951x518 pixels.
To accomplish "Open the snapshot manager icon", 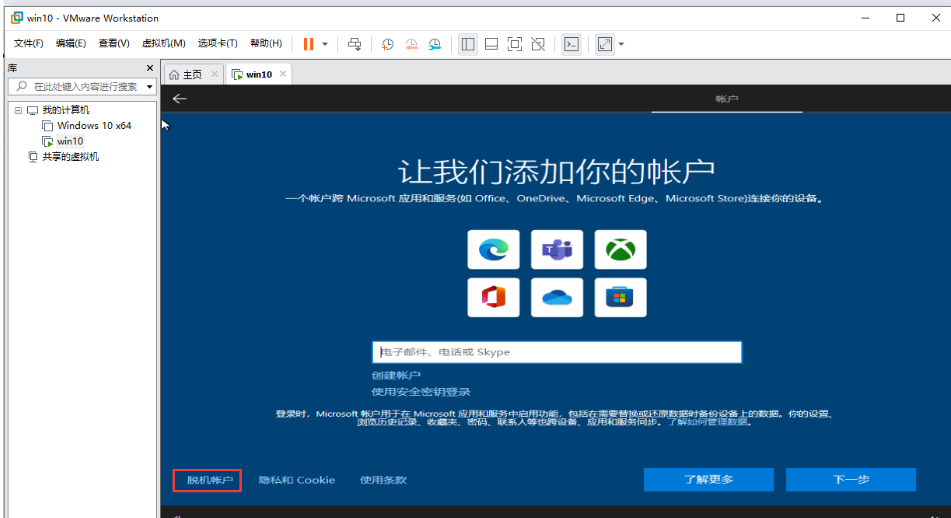I will 435,44.
